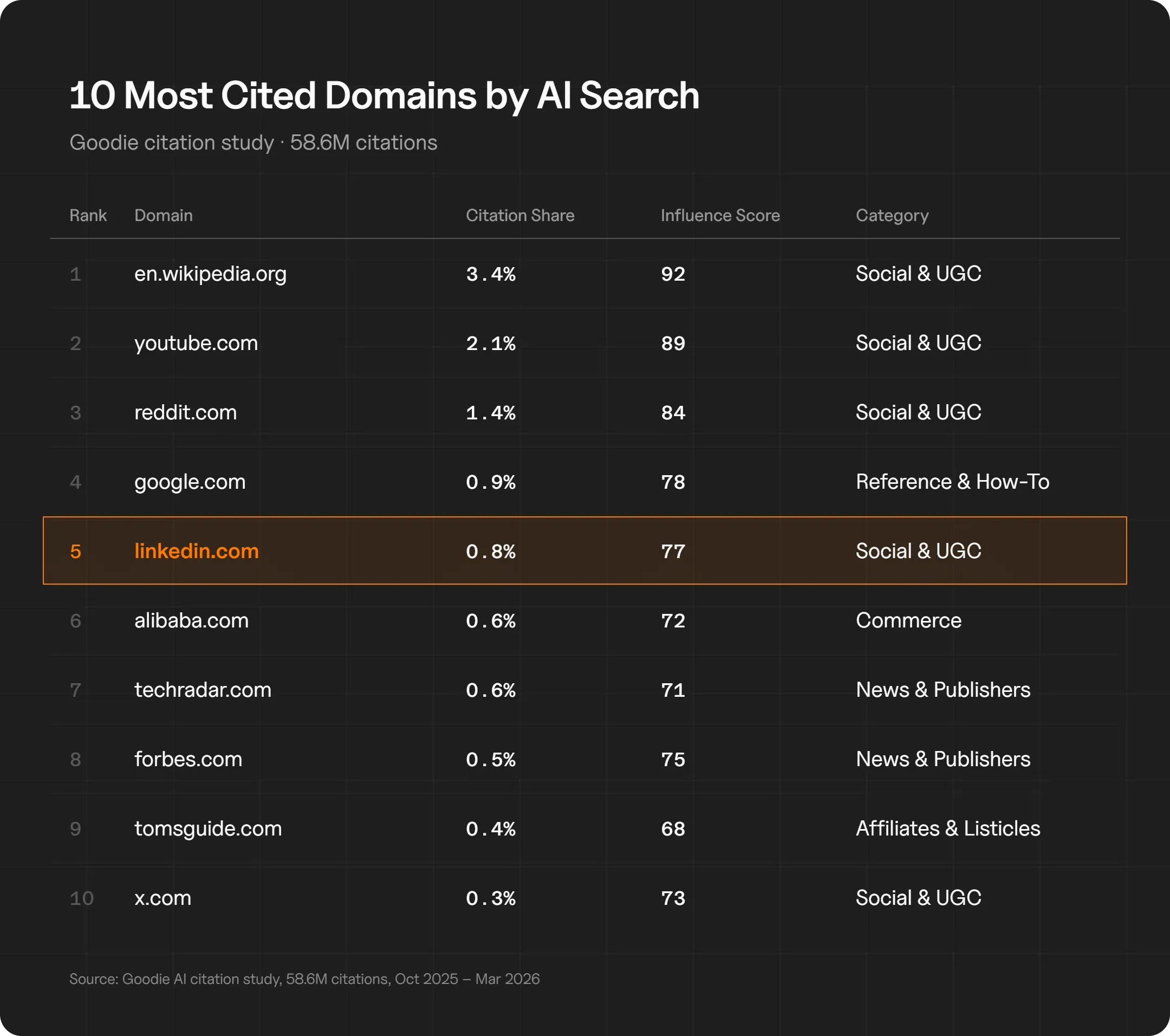Screen dimensions: 1170x1036
Task: Select the en.wikipedia.org domain cell
Action: [x=210, y=274]
